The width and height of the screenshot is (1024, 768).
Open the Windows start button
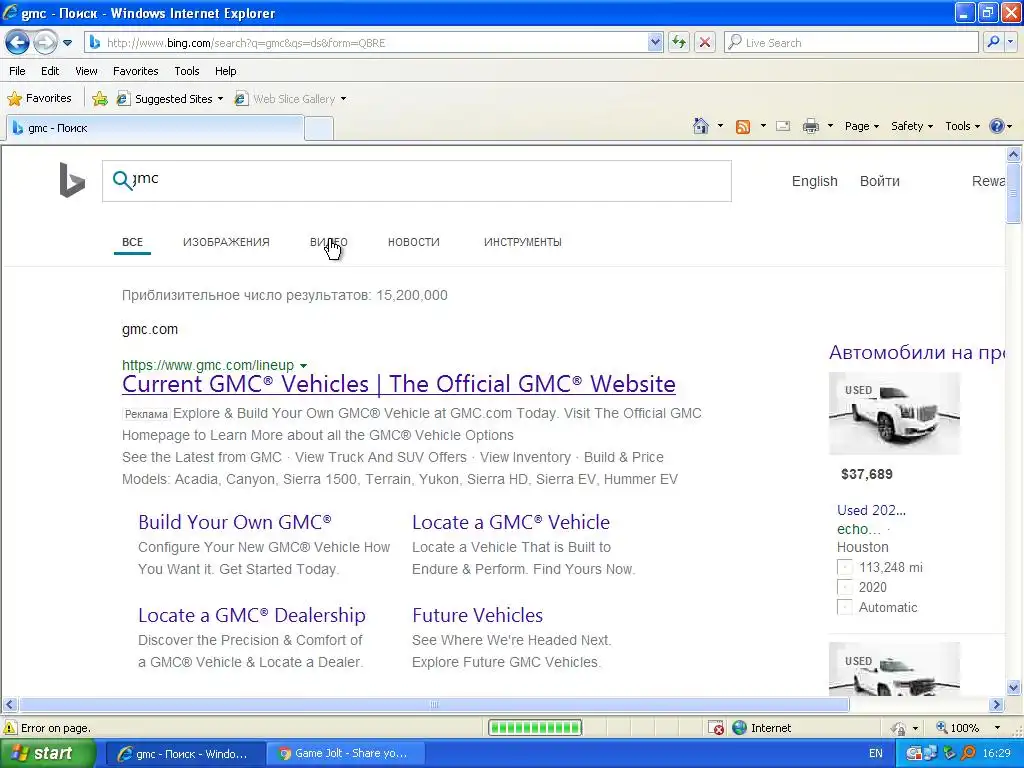tap(48, 754)
